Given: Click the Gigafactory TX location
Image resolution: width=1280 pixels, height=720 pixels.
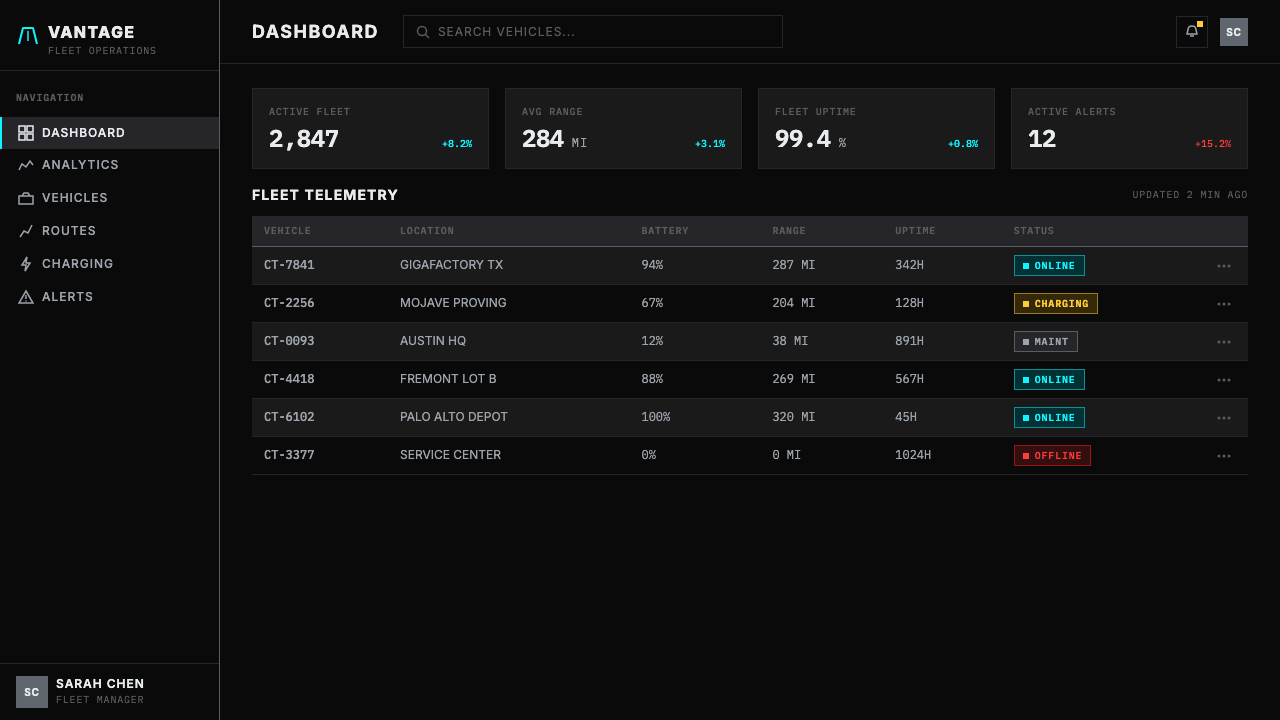Looking at the screenshot, I should [x=452, y=265].
